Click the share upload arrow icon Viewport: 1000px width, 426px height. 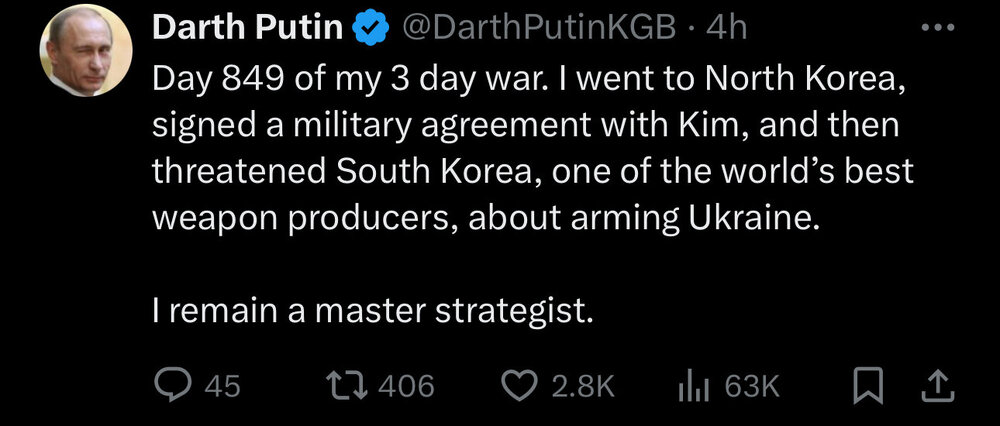point(938,385)
